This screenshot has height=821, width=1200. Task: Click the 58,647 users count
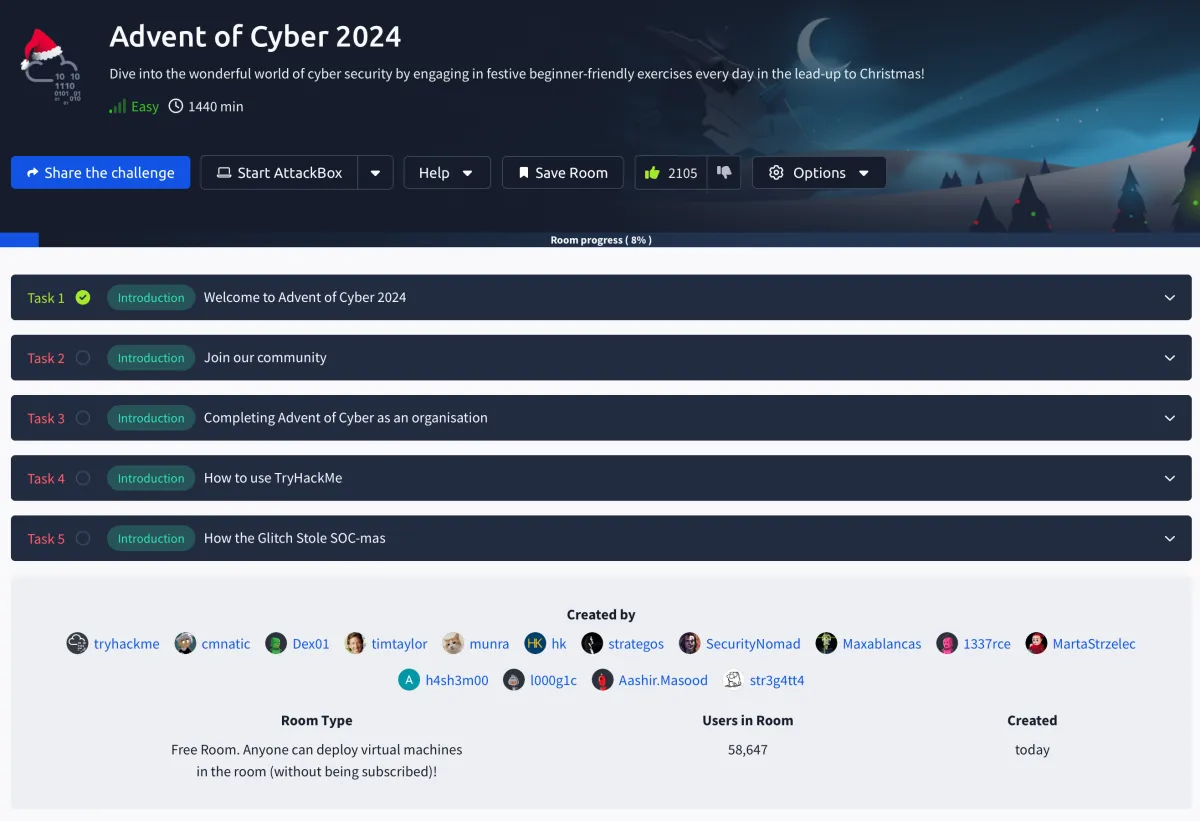pyautogui.click(x=748, y=749)
